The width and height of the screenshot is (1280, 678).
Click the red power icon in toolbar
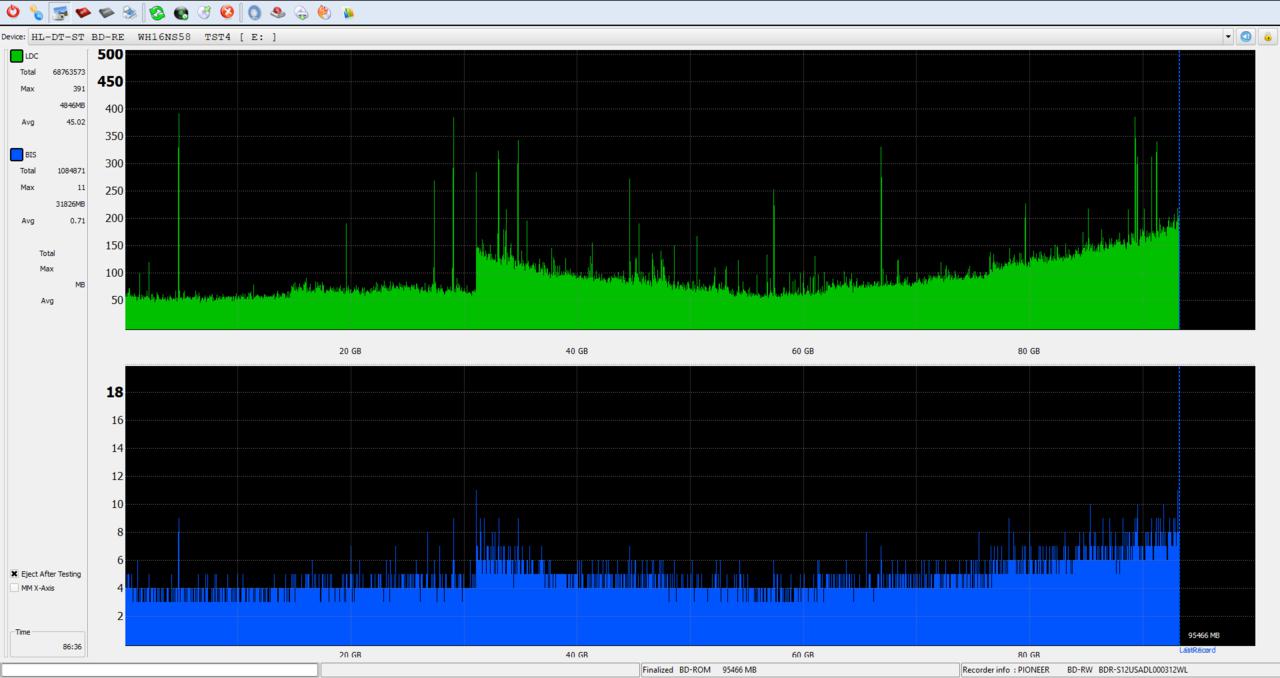tap(13, 13)
